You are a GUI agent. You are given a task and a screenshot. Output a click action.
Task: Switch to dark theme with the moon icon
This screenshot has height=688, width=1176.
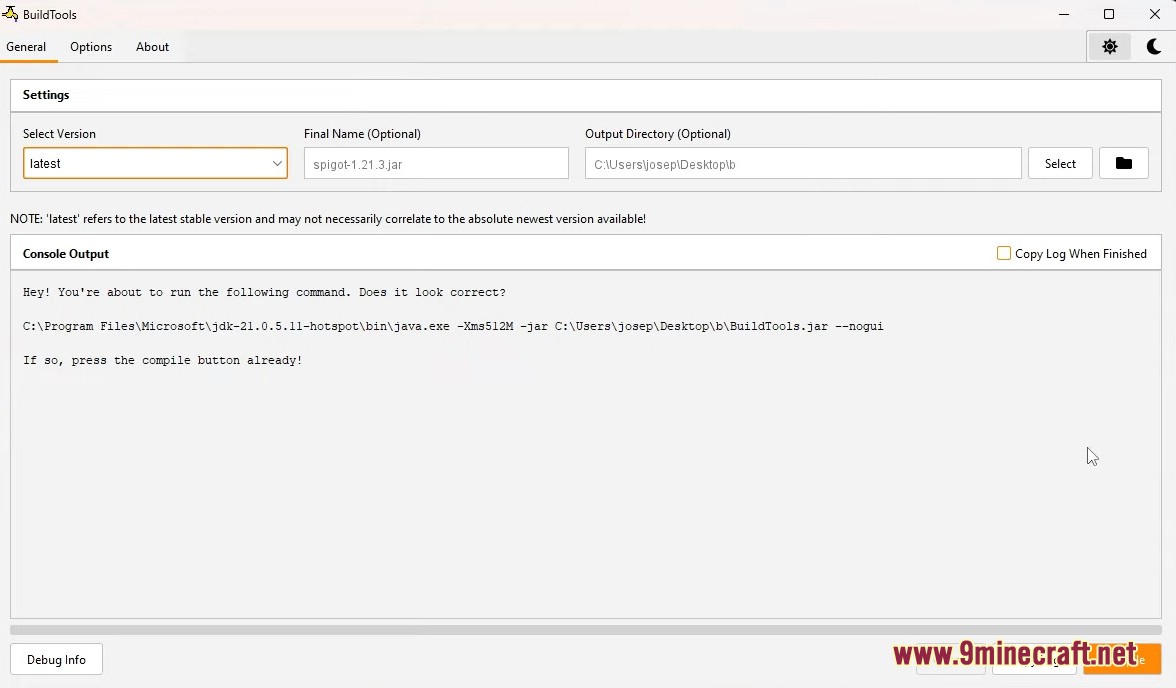(1154, 47)
